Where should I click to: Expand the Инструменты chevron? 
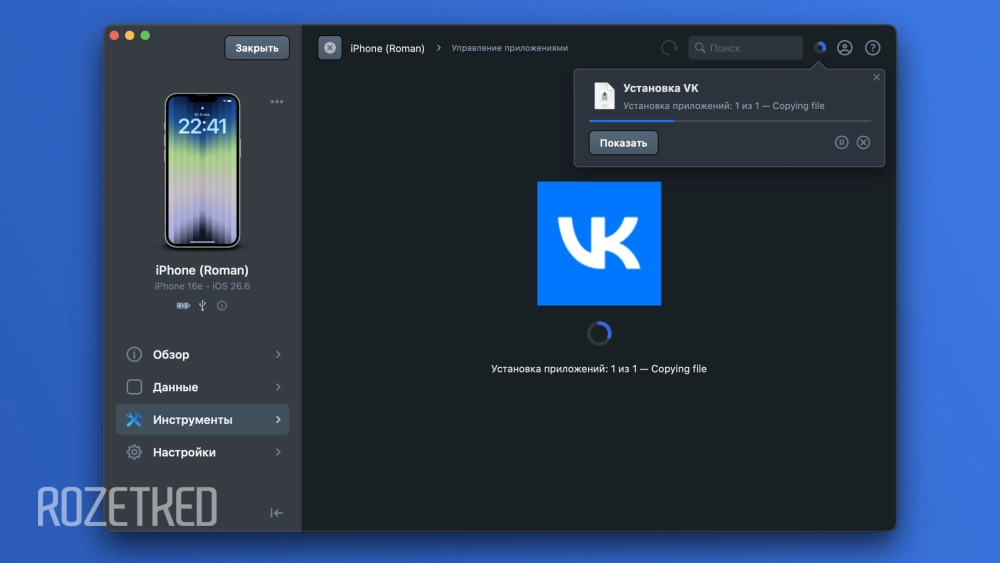(278, 420)
